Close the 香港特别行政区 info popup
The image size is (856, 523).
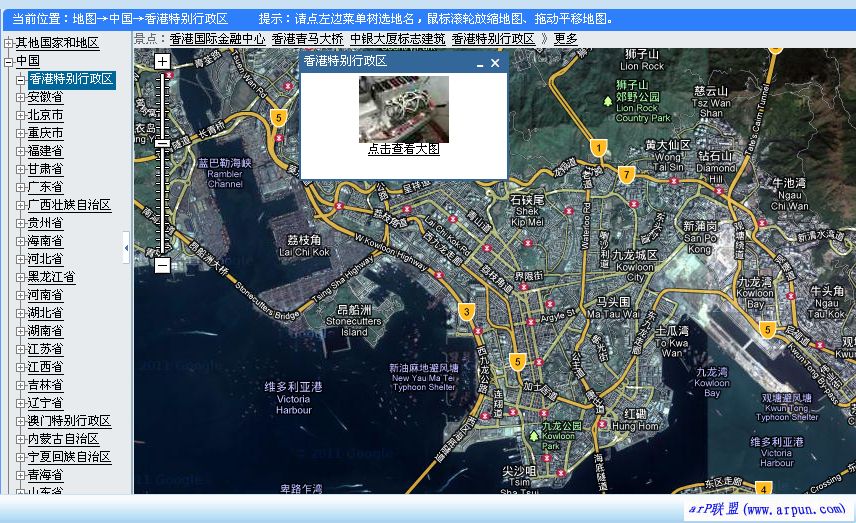pos(495,63)
